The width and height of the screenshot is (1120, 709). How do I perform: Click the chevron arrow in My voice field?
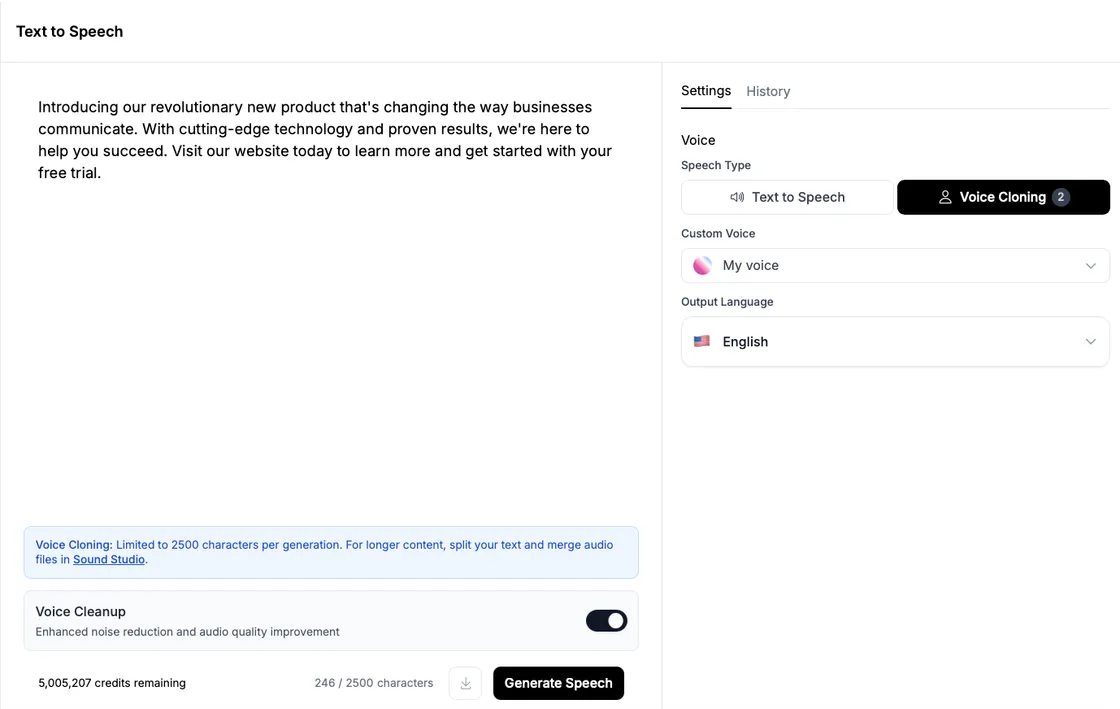[1091, 265]
